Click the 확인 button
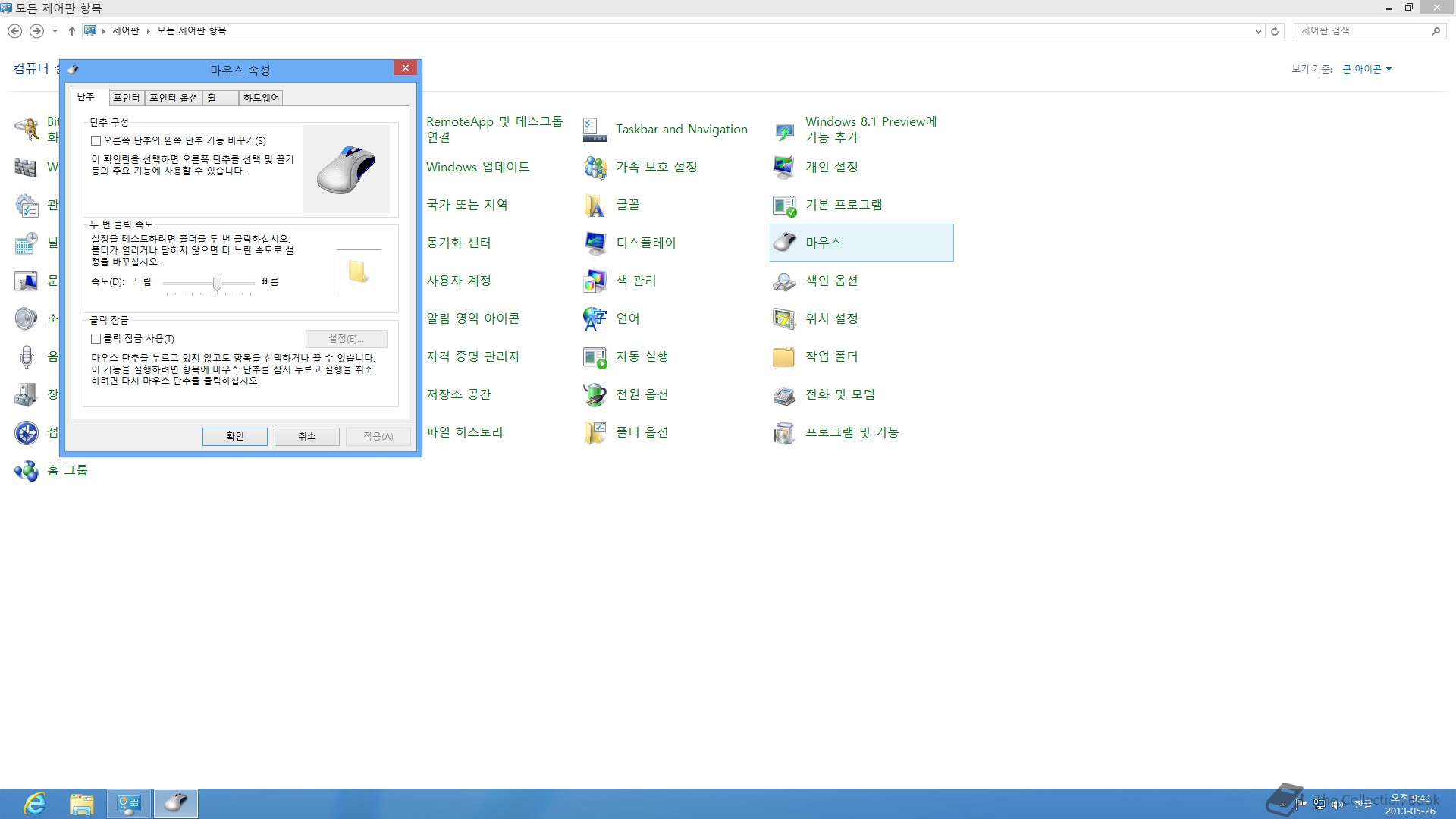 pos(235,436)
